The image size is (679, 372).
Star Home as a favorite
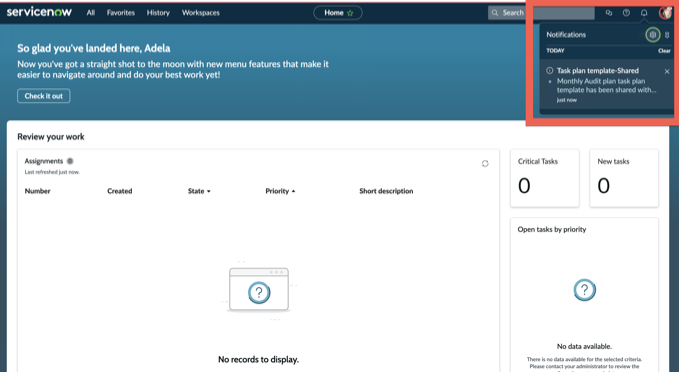coord(350,13)
